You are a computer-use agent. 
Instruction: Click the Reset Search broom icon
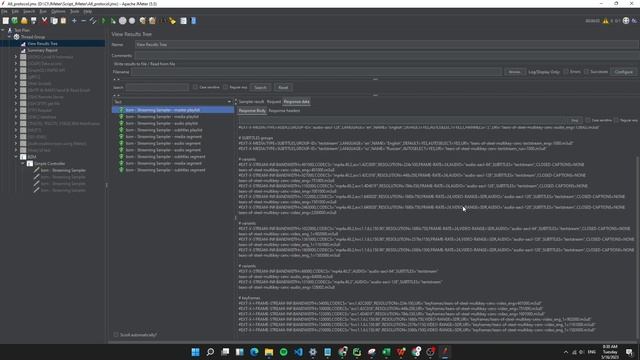click(172, 20)
